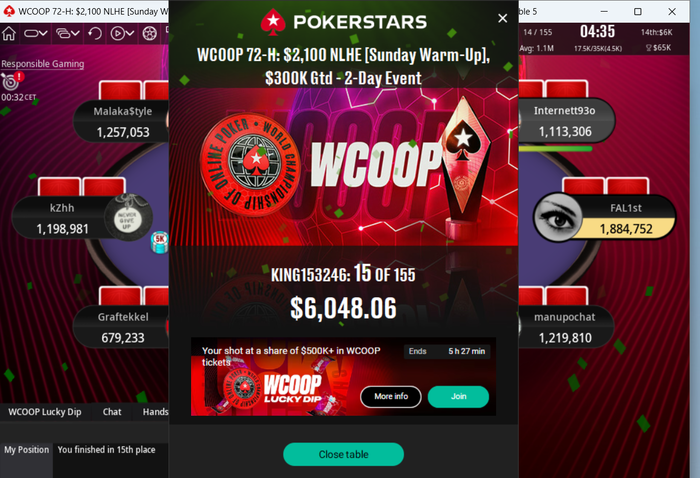Click the hand replay arrow icon
Viewport: 700px width, 478px height.
coord(95,33)
